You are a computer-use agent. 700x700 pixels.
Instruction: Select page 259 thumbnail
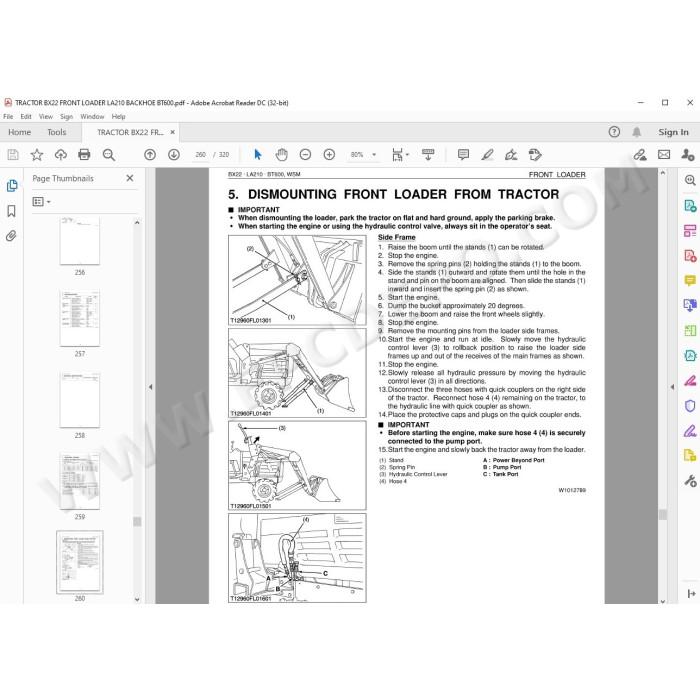pyautogui.click(x=80, y=481)
